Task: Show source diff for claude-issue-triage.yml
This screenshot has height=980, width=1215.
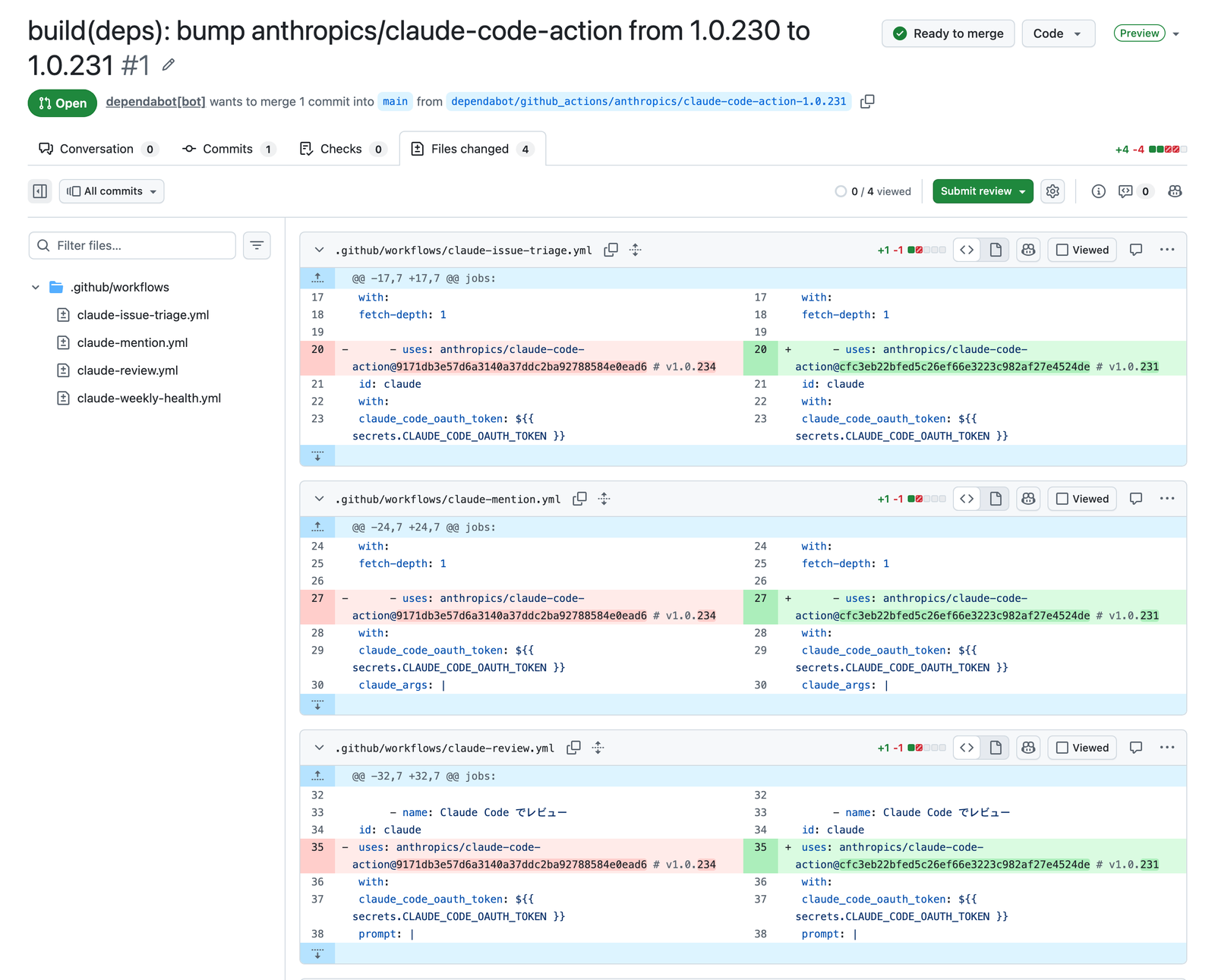Action: click(x=967, y=250)
